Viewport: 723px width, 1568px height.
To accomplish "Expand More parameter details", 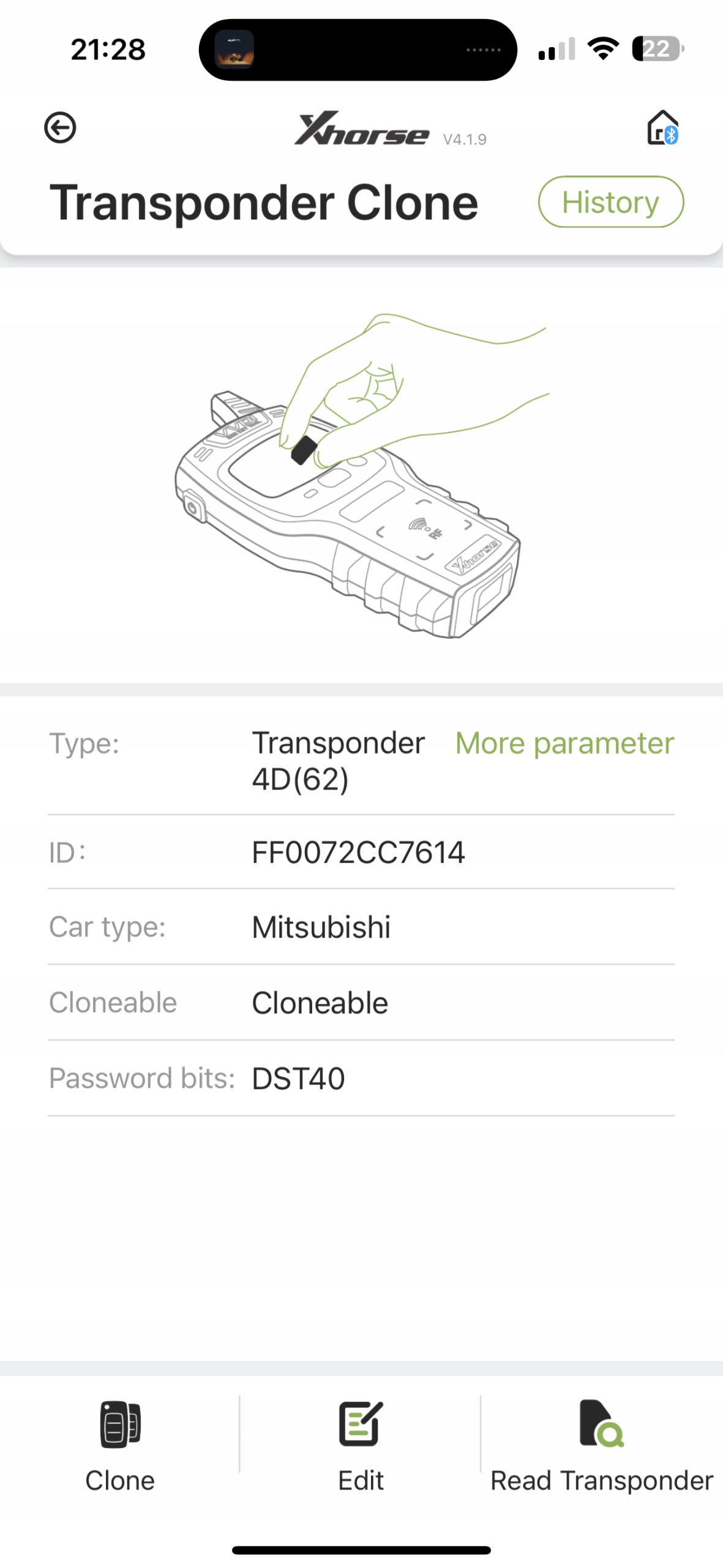I will point(564,743).
